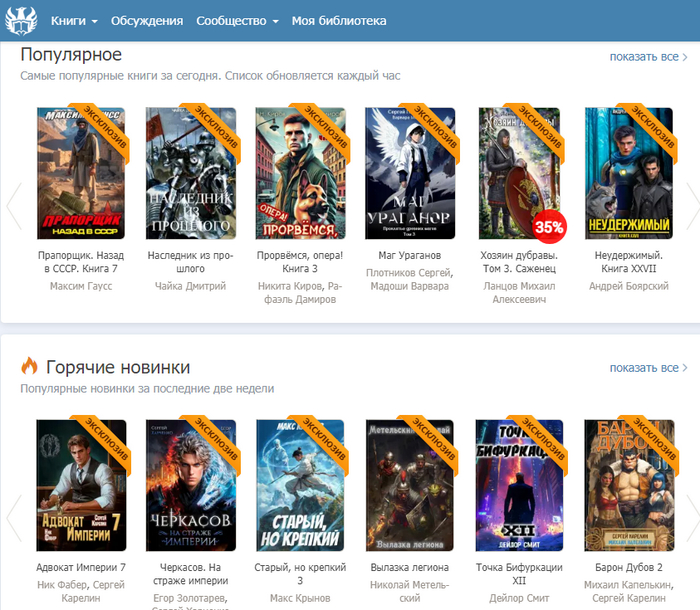
Task: Click the site logo in the header
Action: click(x=21, y=20)
